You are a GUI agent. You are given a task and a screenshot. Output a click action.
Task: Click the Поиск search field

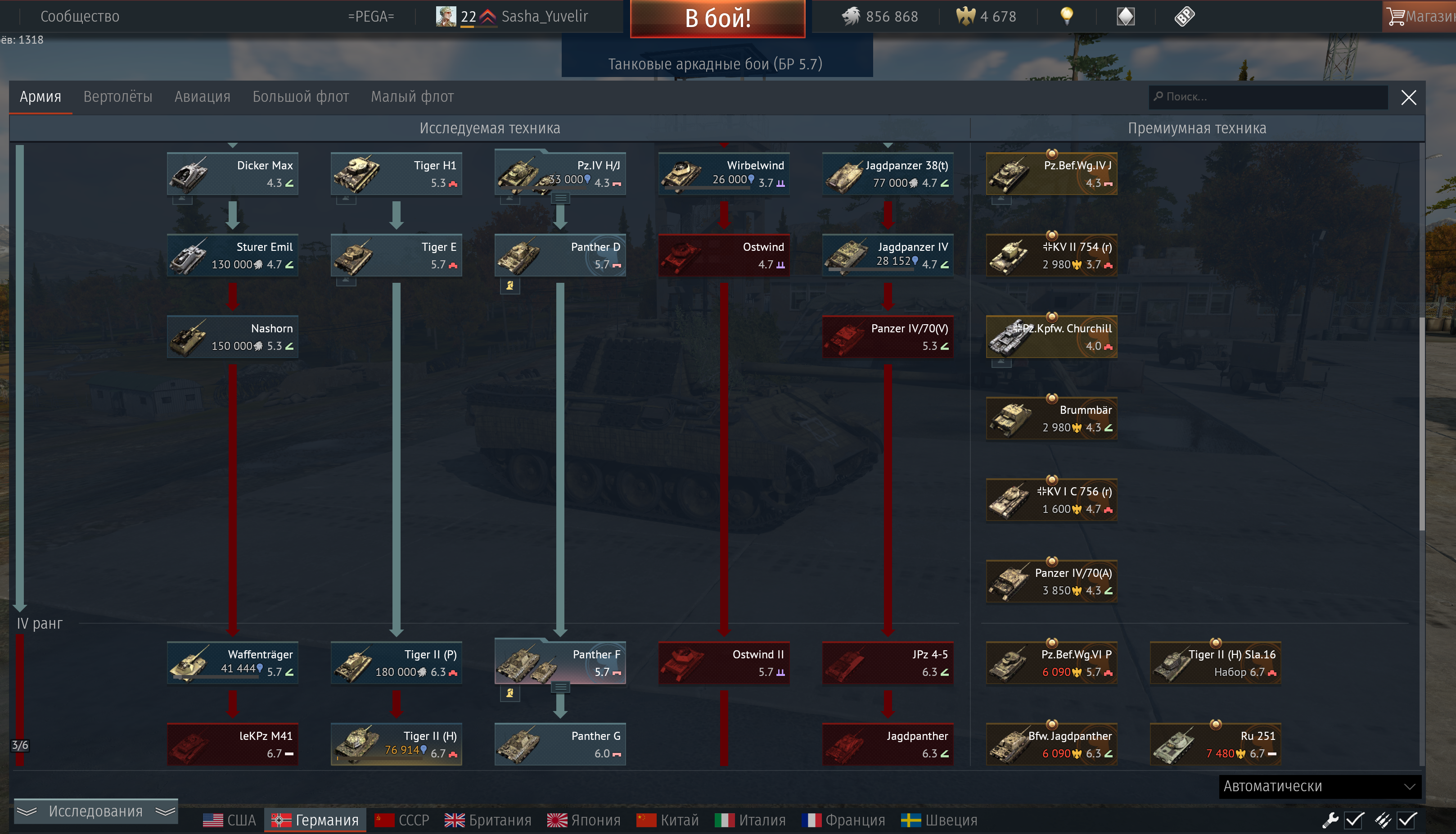pyautogui.click(x=1268, y=97)
